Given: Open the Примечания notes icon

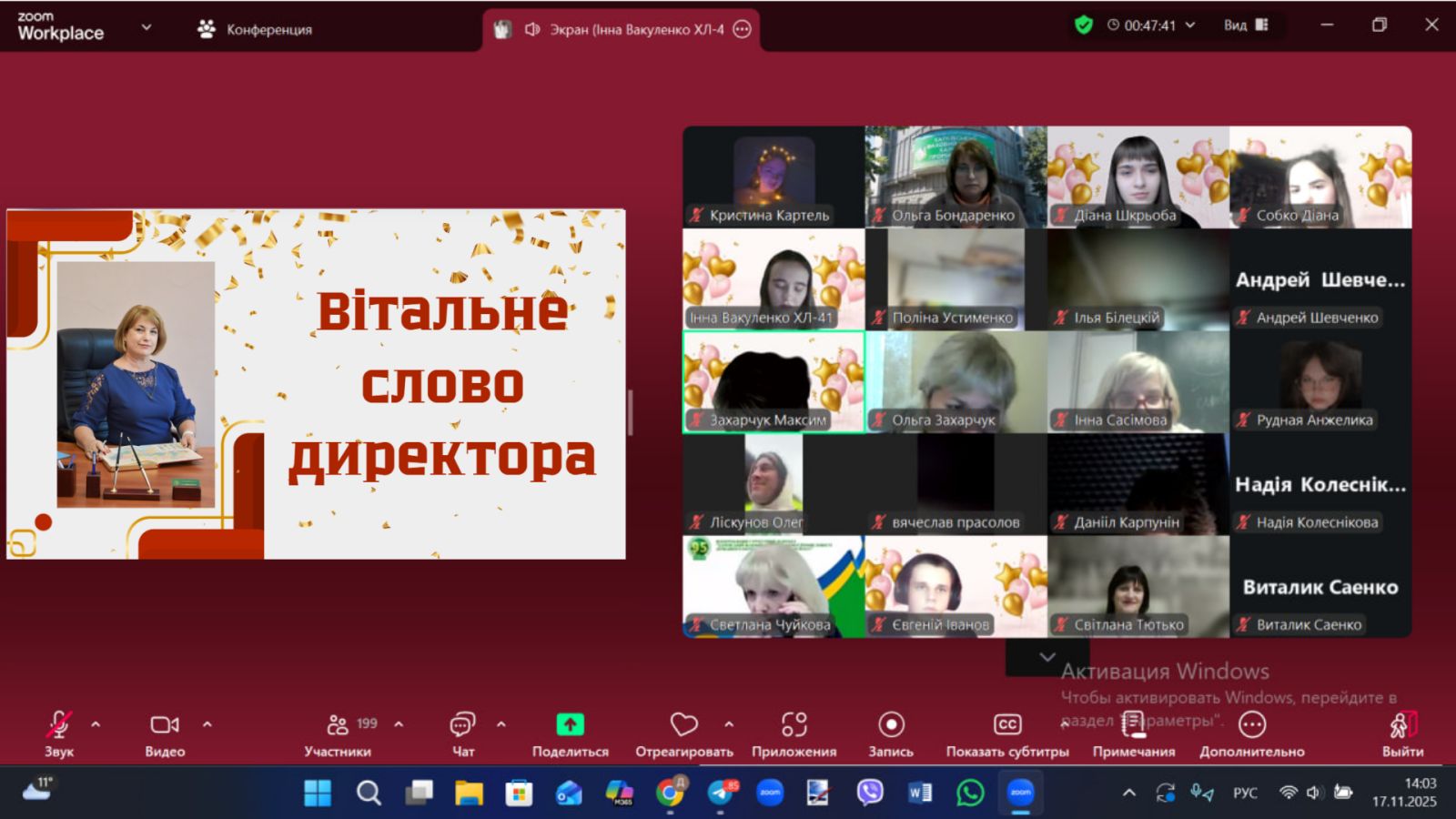Looking at the screenshot, I should pyautogui.click(x=1133, y=724).
